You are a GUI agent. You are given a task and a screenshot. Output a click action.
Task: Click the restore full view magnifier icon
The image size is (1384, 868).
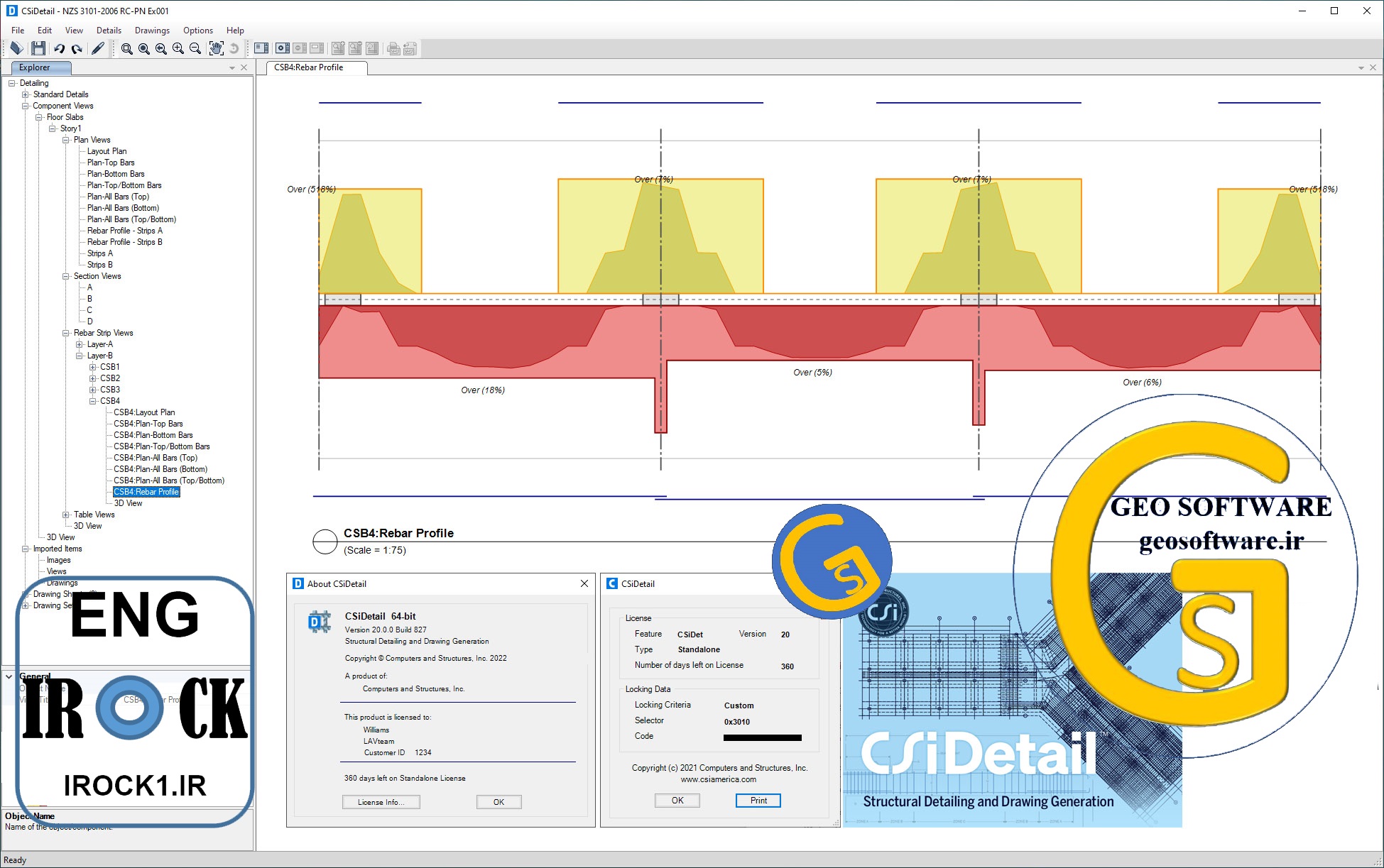coord(143,48)
